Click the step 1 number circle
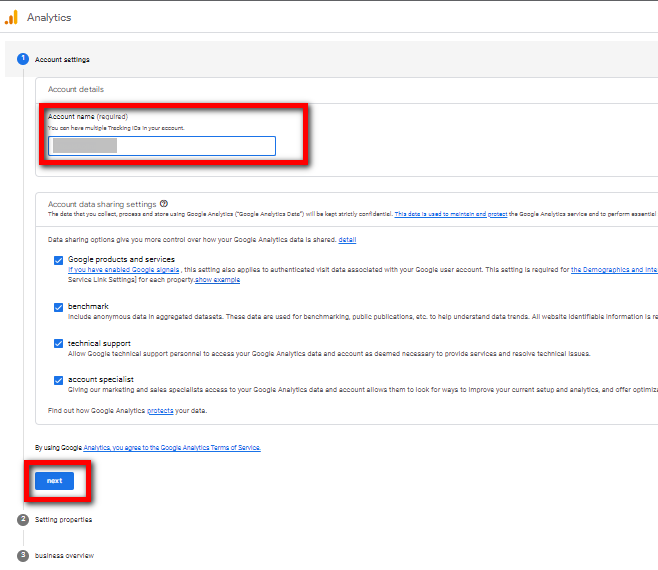This screenshot has width=658, height=570. (x=22, y=59)
